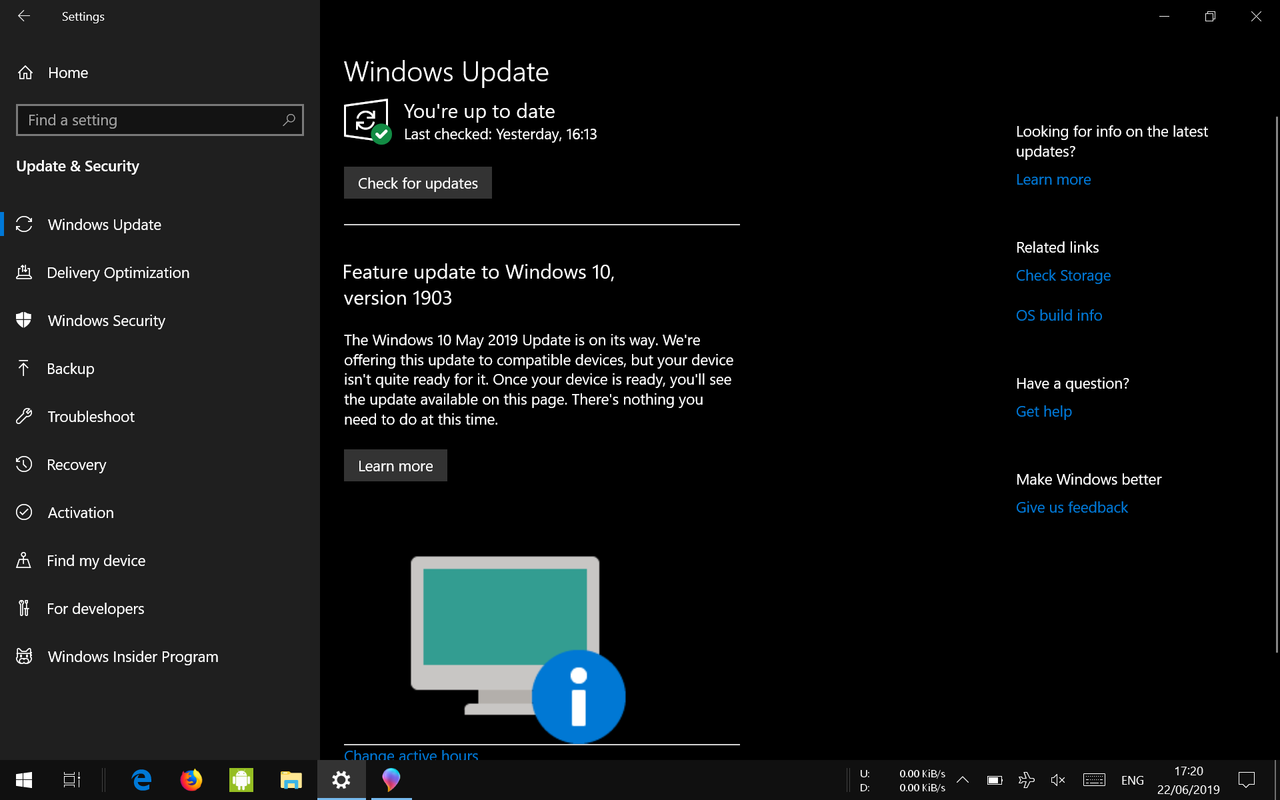Viewport: 1280px width, 800px height.
Task: Click the Home icon in sidebar
Action: click(25, 73)
